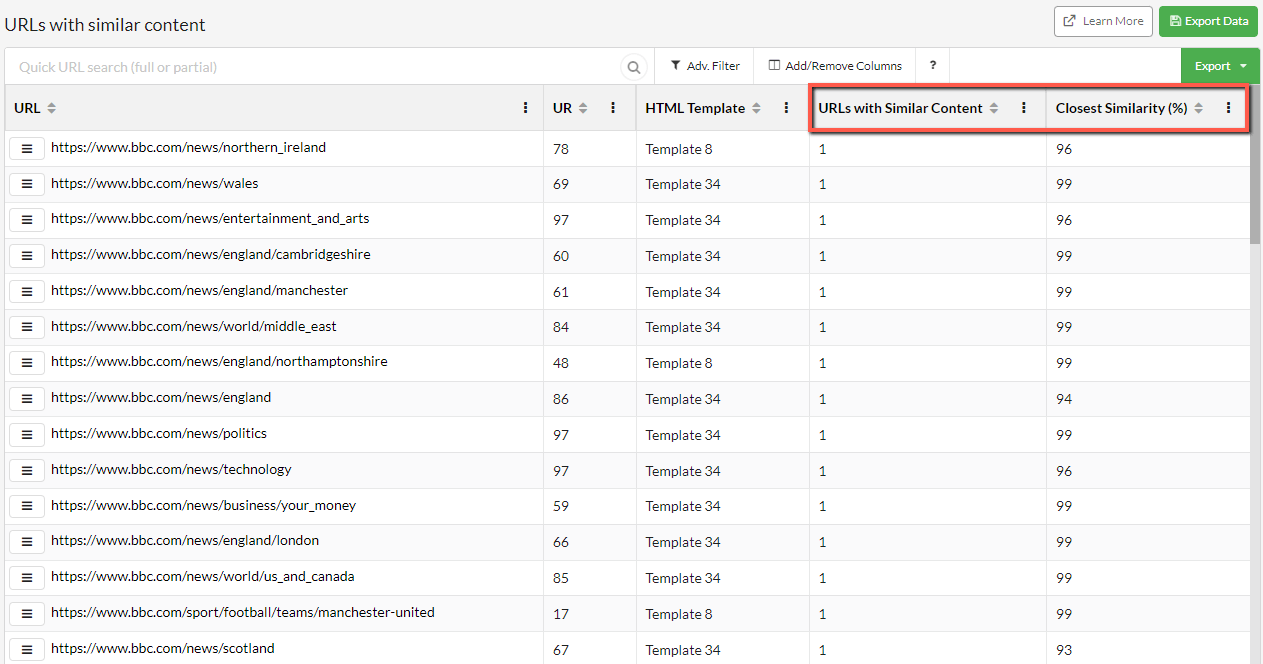The height and width of the screenshot is (664, 1263).
Task: Open row menu for business/your_money URL
Action: point(27,506)
